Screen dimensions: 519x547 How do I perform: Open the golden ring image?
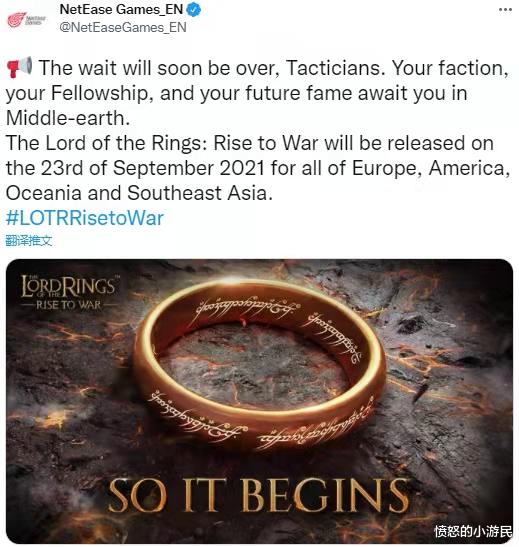click(x=260, y=401)
